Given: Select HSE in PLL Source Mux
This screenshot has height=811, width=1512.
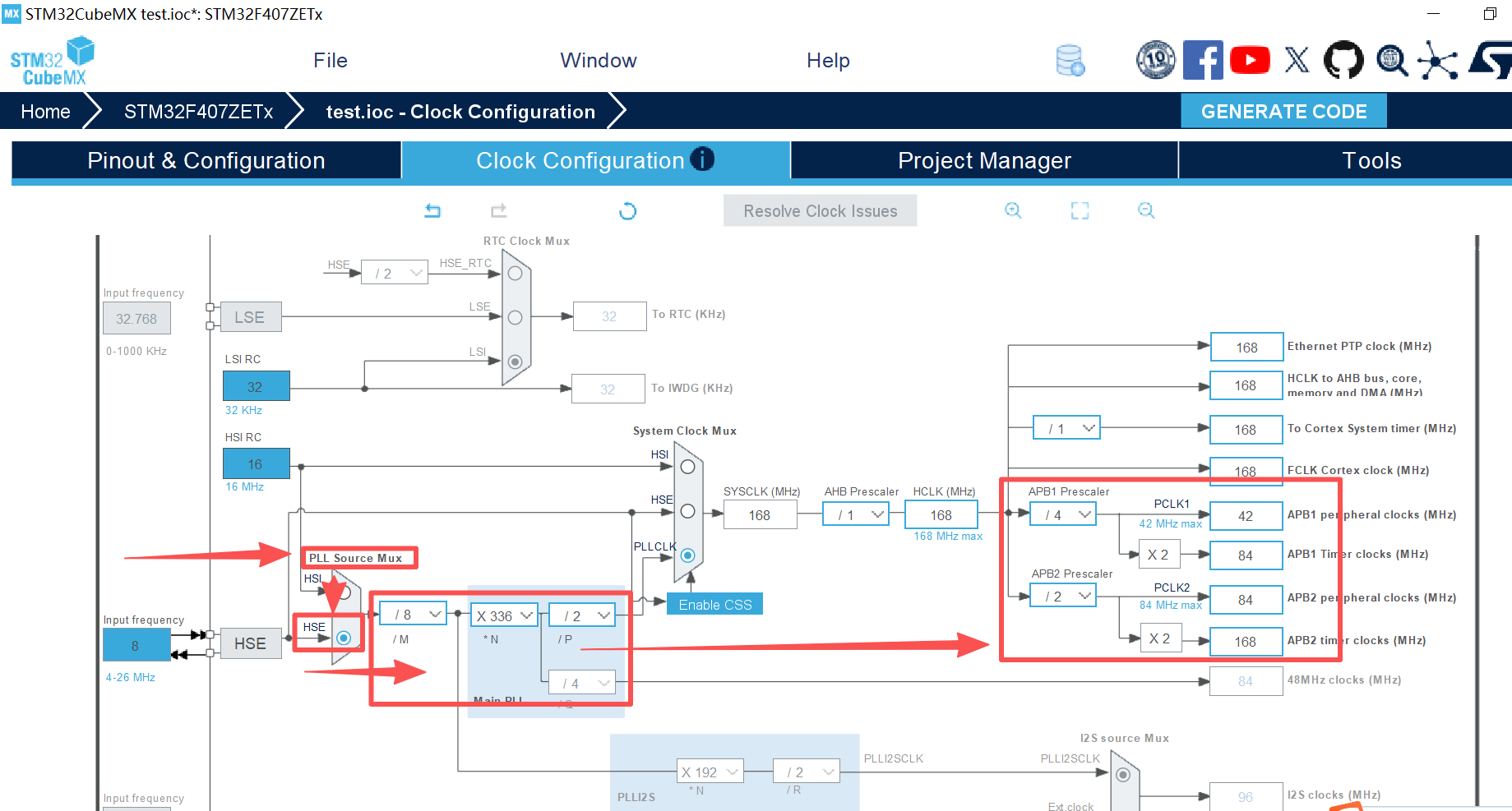Looking at the screenshot, I should click(344, 638).
